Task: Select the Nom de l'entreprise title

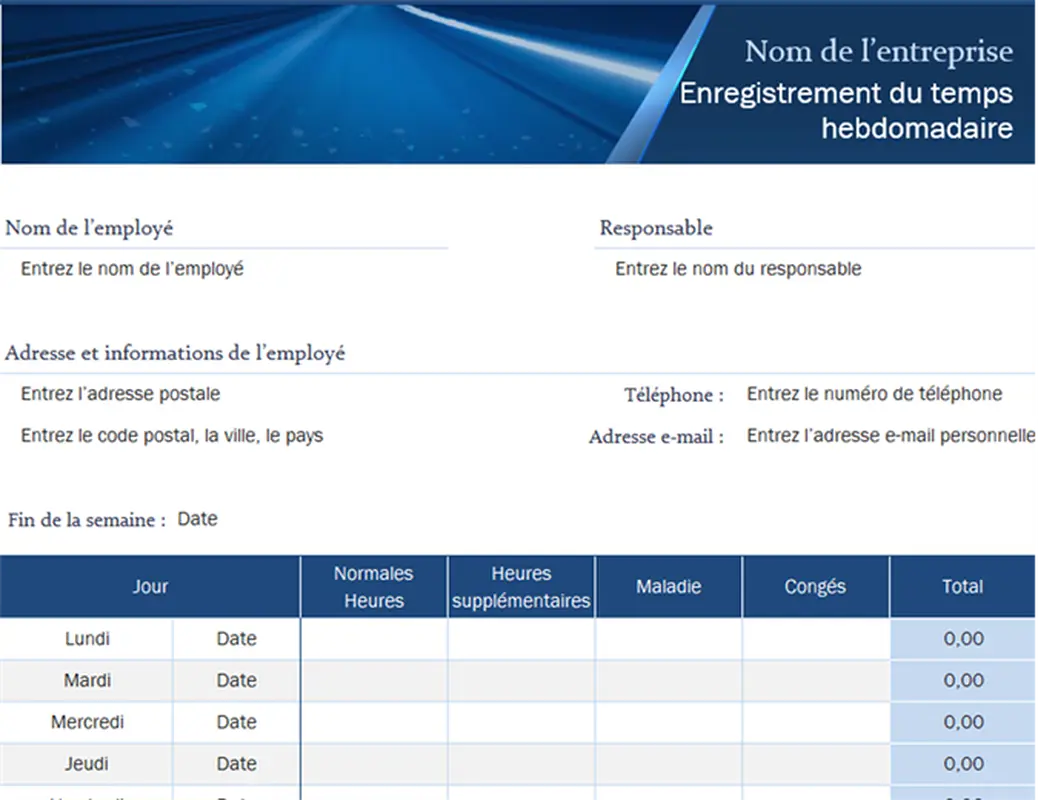Action: 878,51
